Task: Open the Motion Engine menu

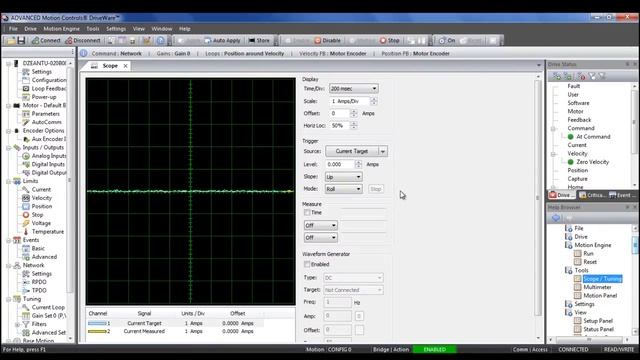Action: [62, 29]
